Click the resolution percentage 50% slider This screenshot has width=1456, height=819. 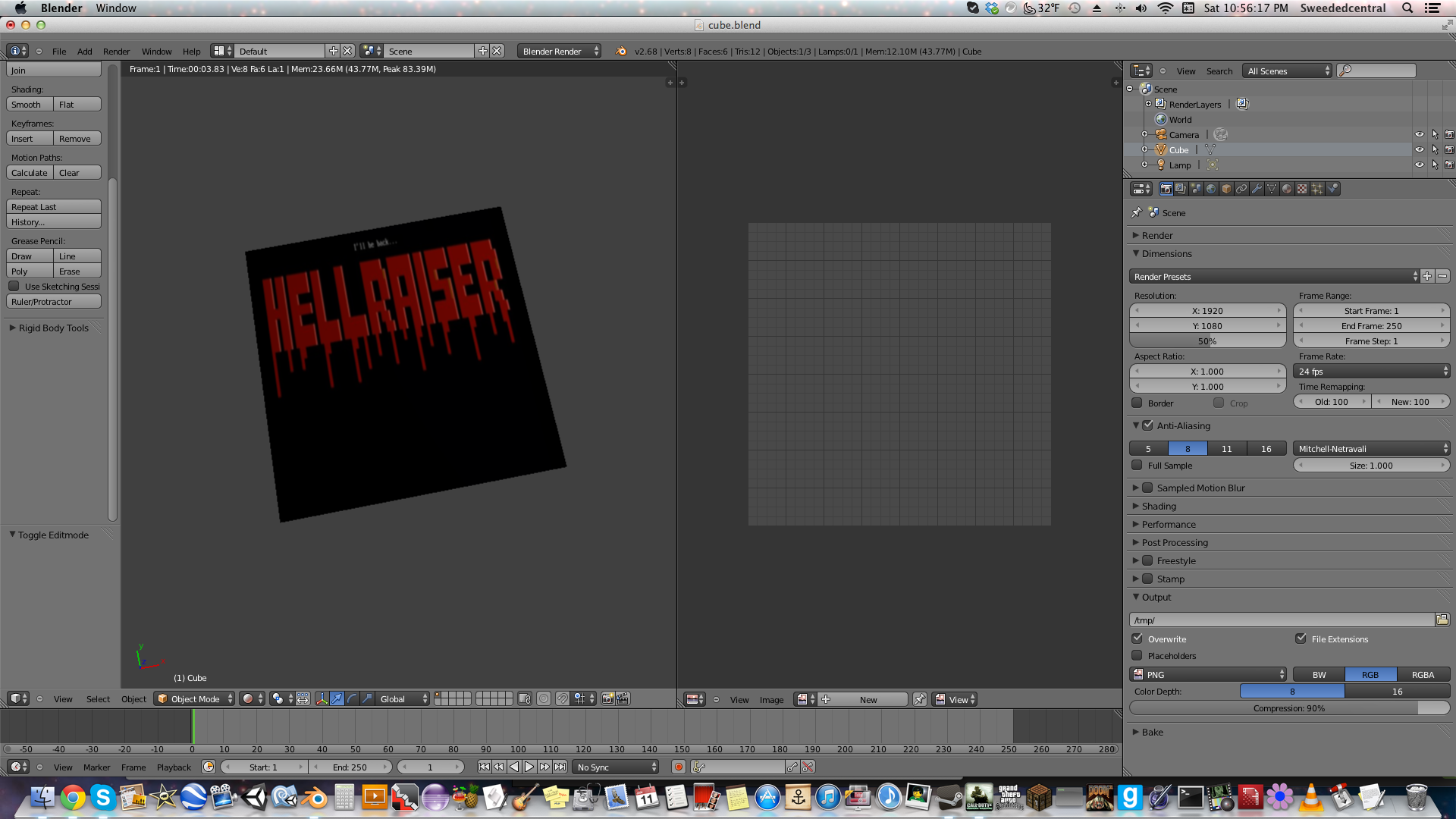[1207, 340]
